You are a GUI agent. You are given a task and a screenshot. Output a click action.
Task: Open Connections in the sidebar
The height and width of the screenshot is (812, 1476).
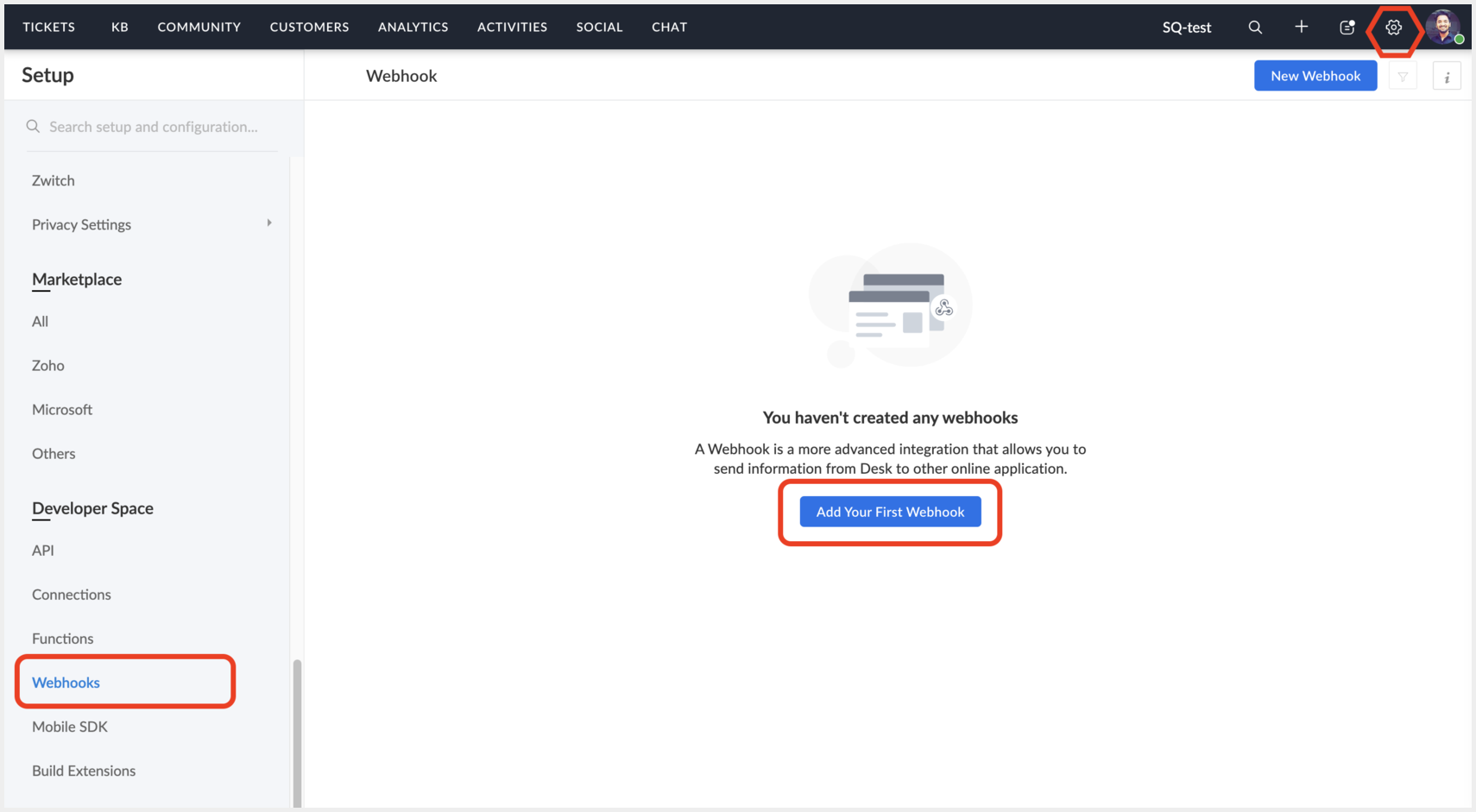pos(72,595)
